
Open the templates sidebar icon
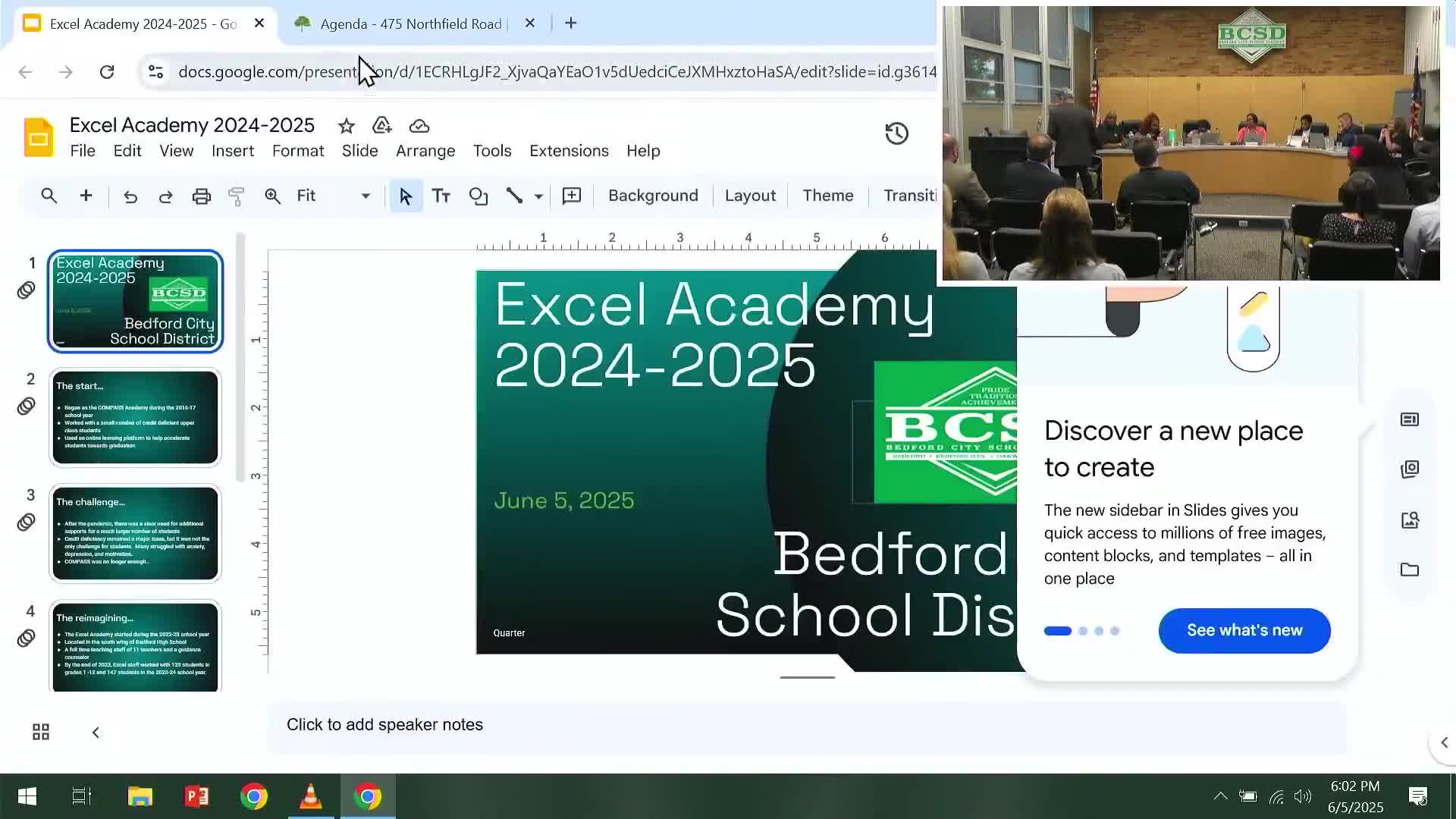tap(1410, 419)
